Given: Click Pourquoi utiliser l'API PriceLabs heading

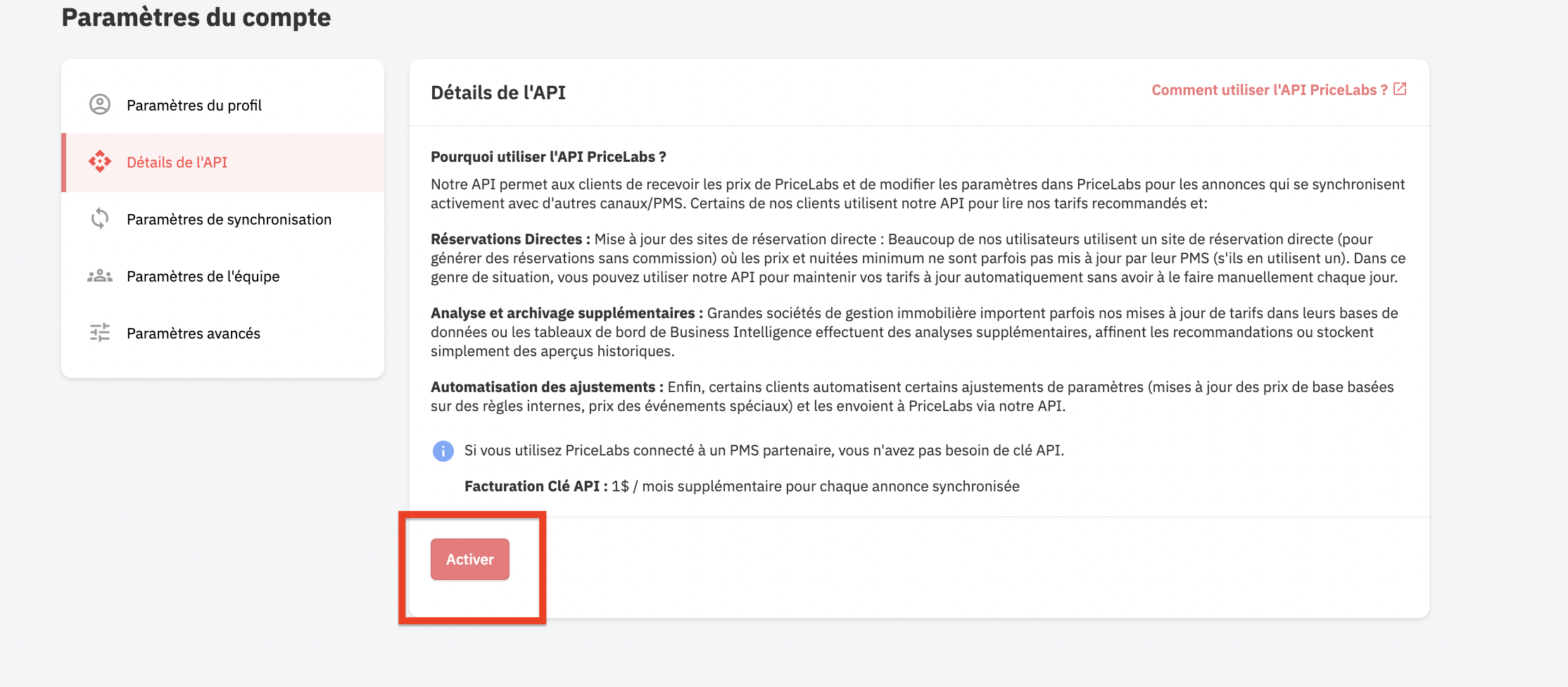Looking at the screenshot, I should point(548,156).
